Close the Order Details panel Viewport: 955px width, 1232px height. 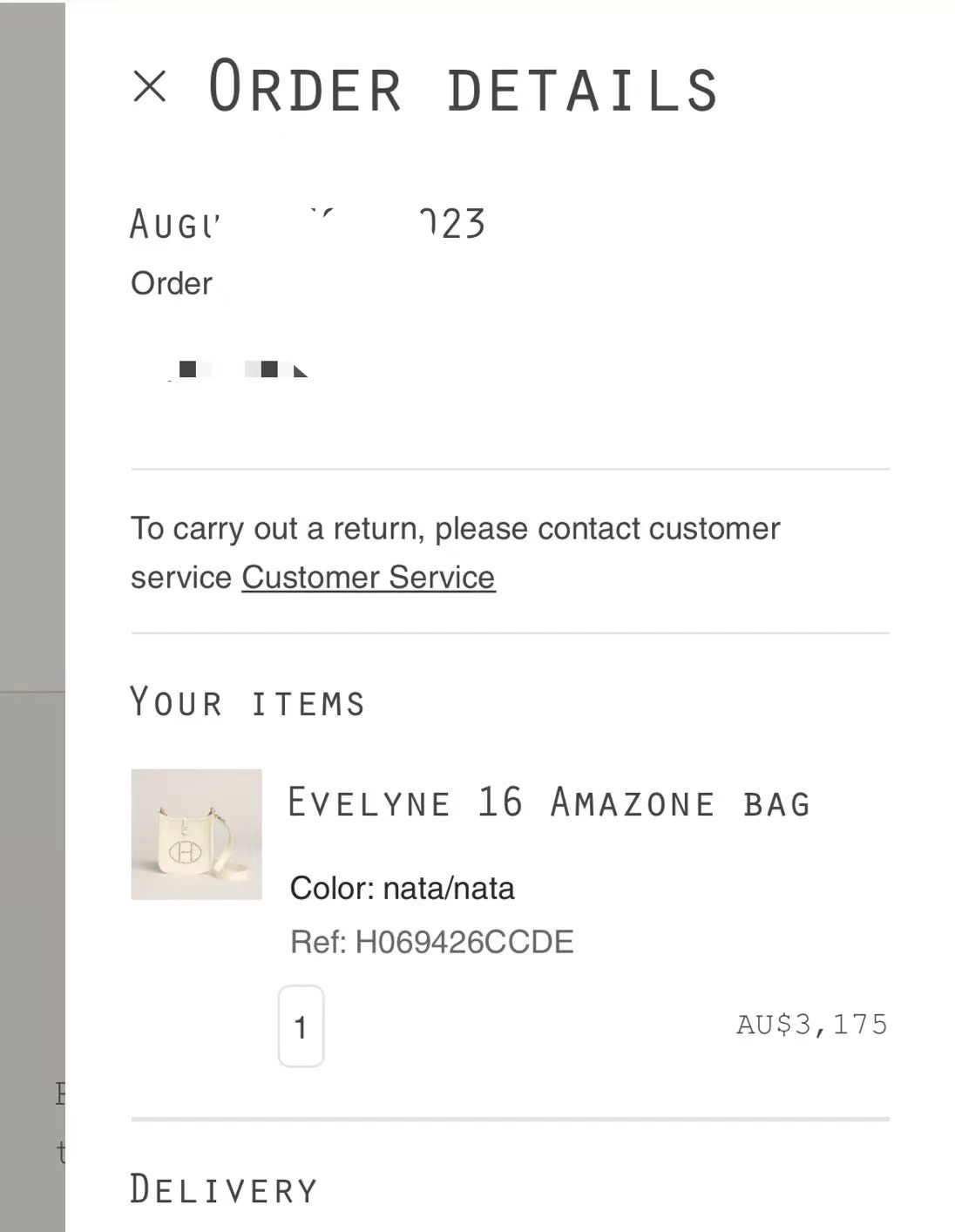(x=150, y=86)
